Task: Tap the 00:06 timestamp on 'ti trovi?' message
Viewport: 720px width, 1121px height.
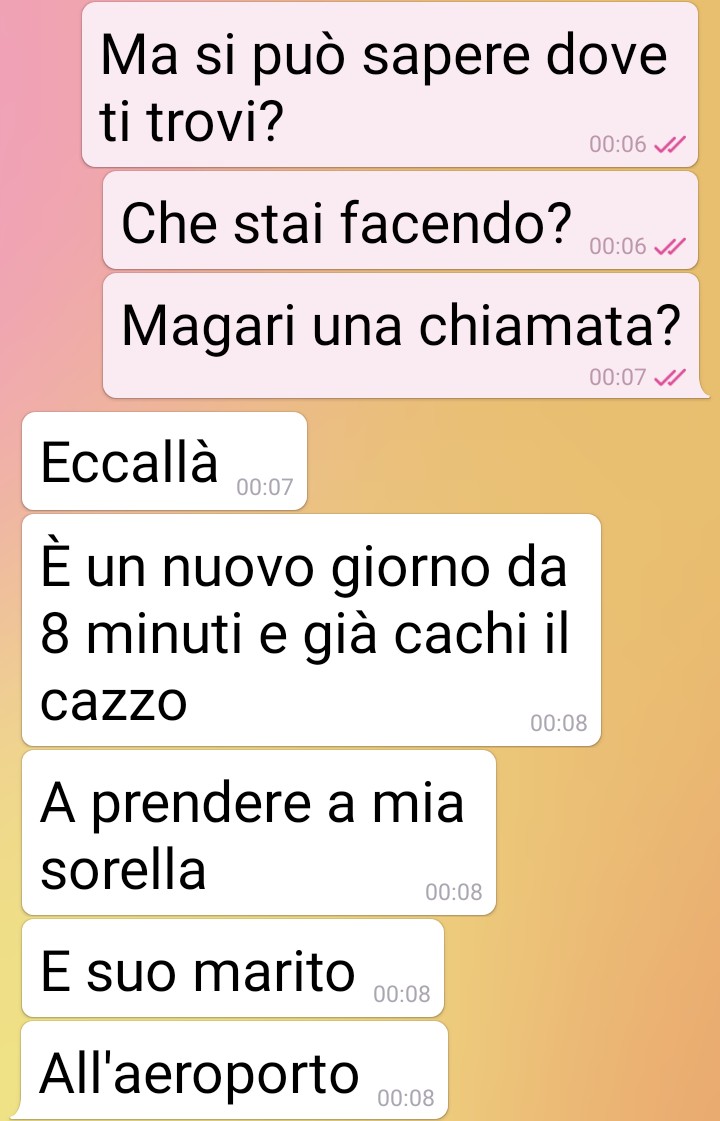Action: pyautogui.click(x=618, y=144)
